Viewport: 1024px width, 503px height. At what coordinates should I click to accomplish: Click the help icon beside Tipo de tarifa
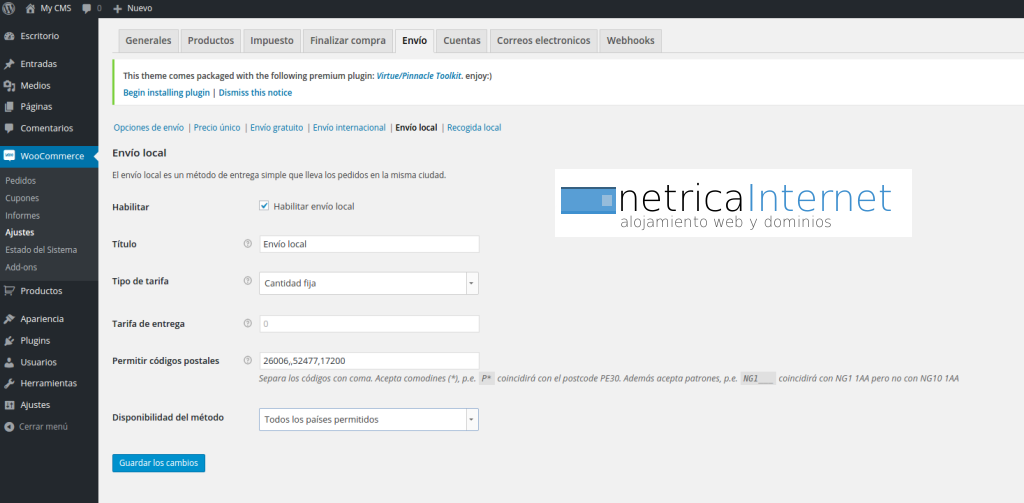click(248, 281)
